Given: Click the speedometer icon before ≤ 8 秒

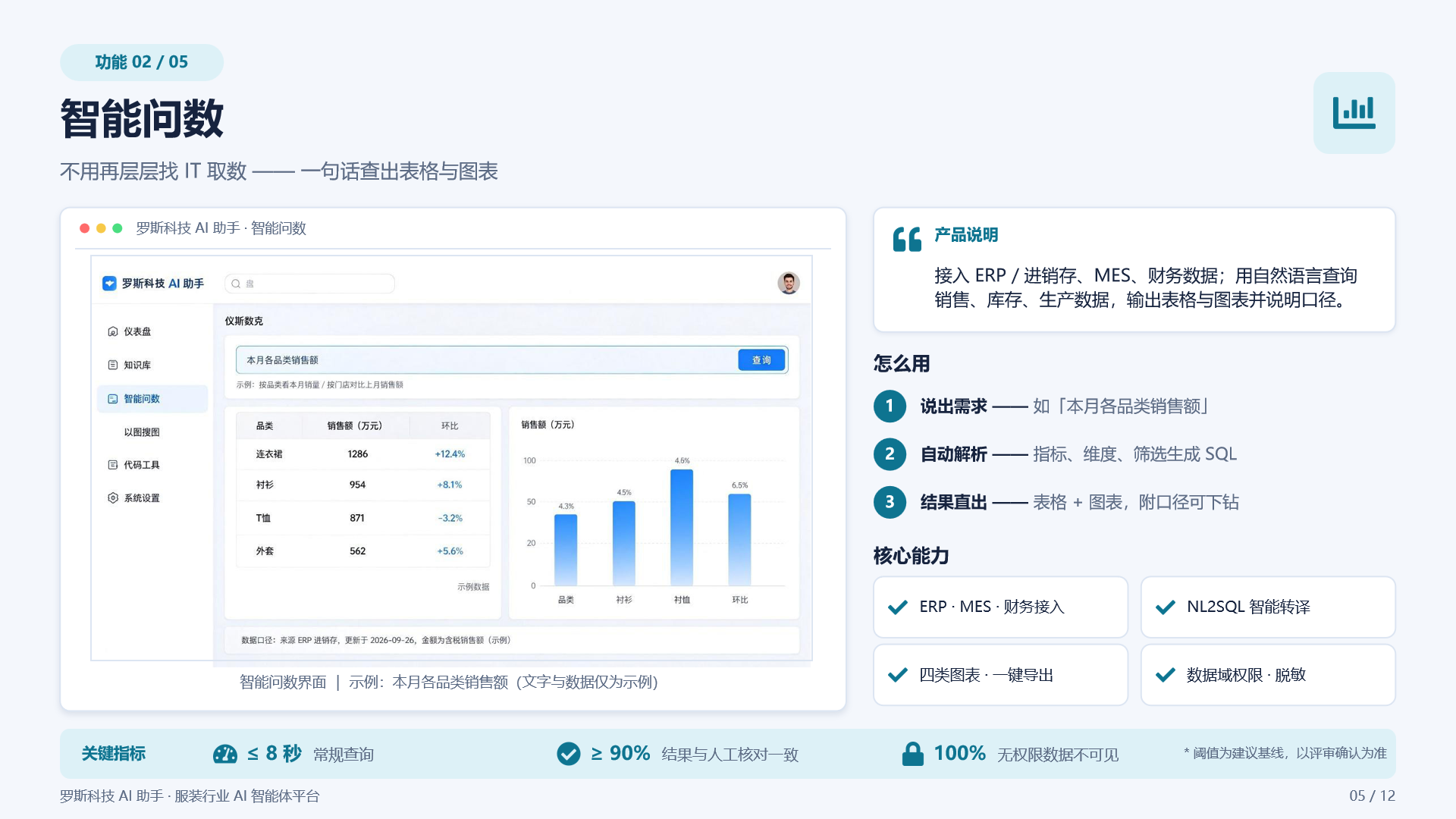Looking at the screenshot, I should coord(225,754).
